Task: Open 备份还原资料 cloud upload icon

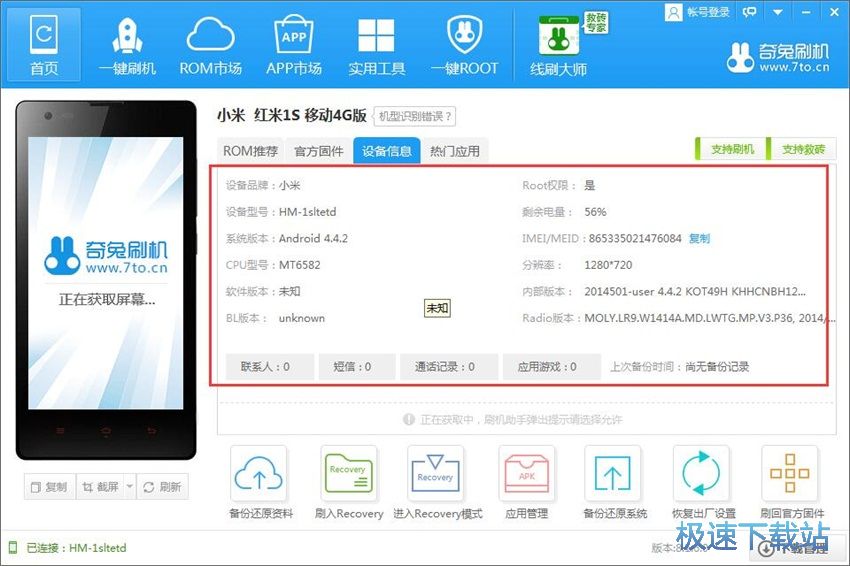Action: coord(259,473)
